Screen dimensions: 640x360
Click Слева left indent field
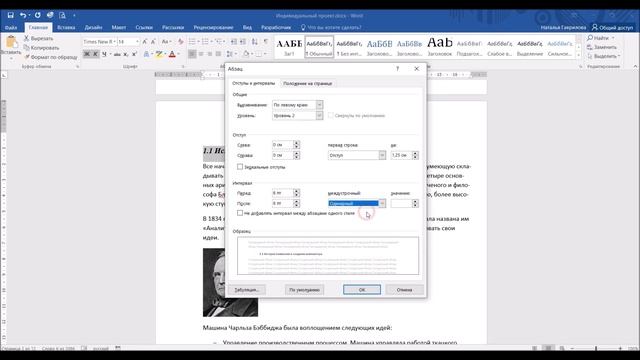tap(282, 144)
